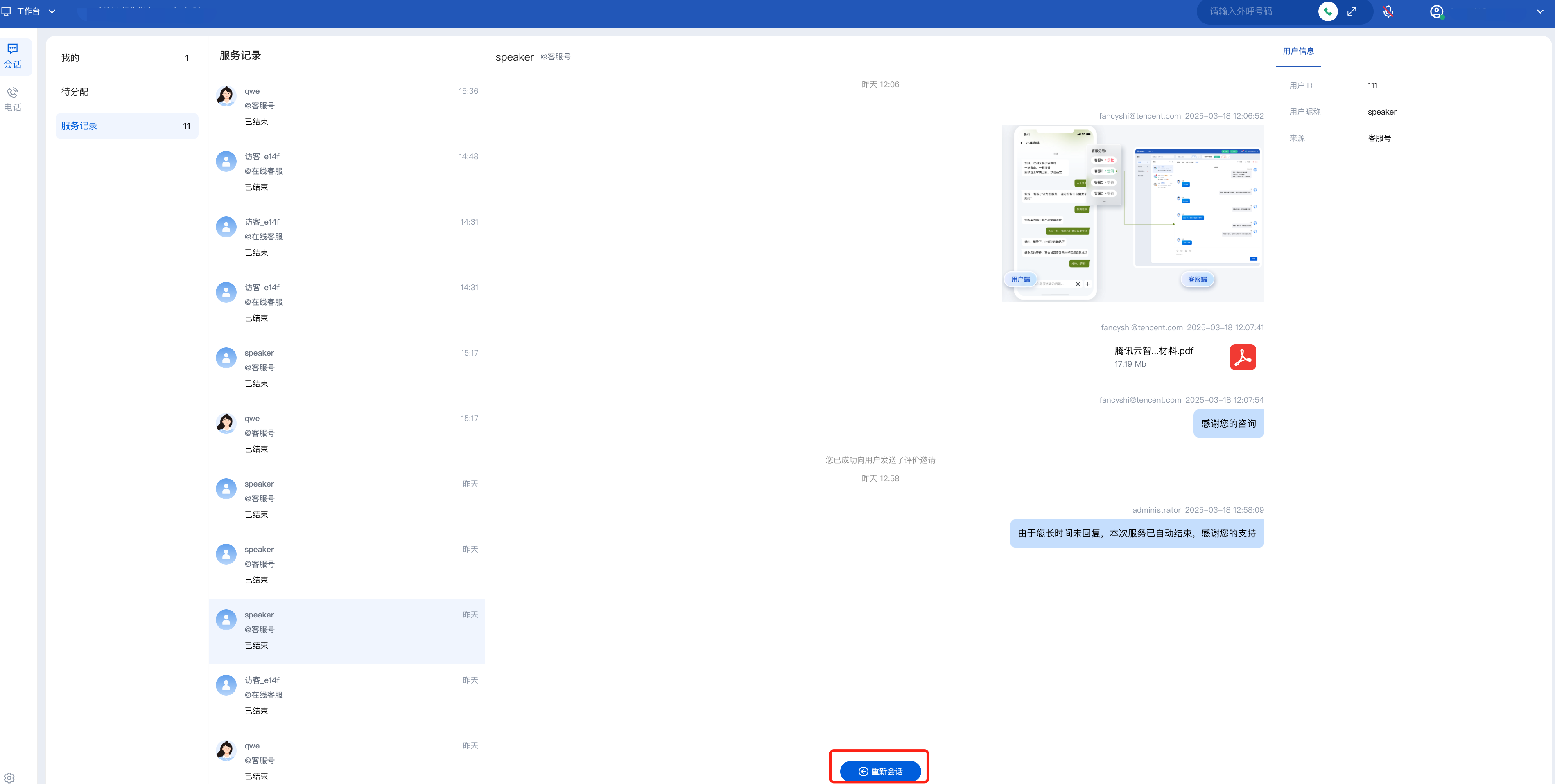Expand the top-right chevron menu
Image resolution: width=1555 pixels, height=784 pixels.
[1539, 11]
